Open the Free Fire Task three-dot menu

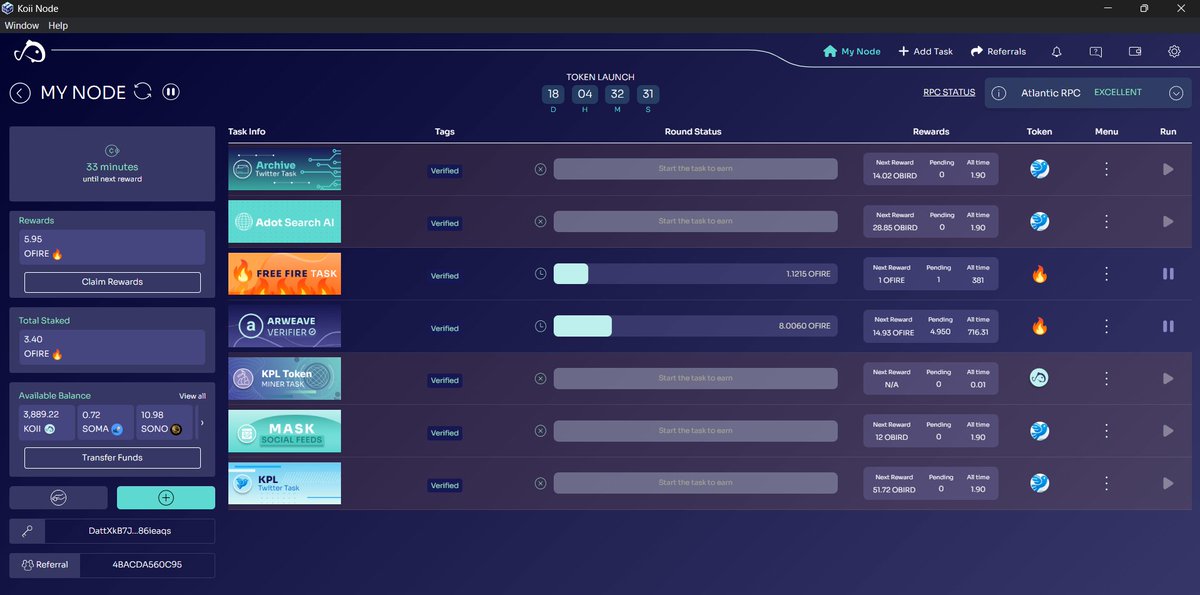point(1106,274)
